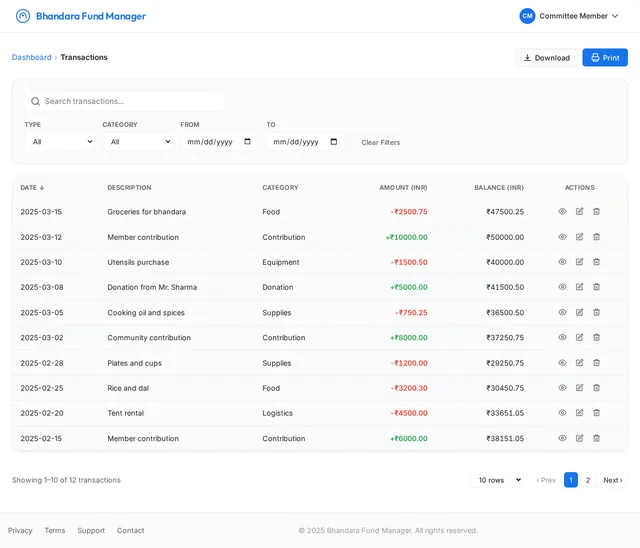Delete the Utensils purchase transaction
The width and height of the screenshot is (640, 548).
[596, 262]
